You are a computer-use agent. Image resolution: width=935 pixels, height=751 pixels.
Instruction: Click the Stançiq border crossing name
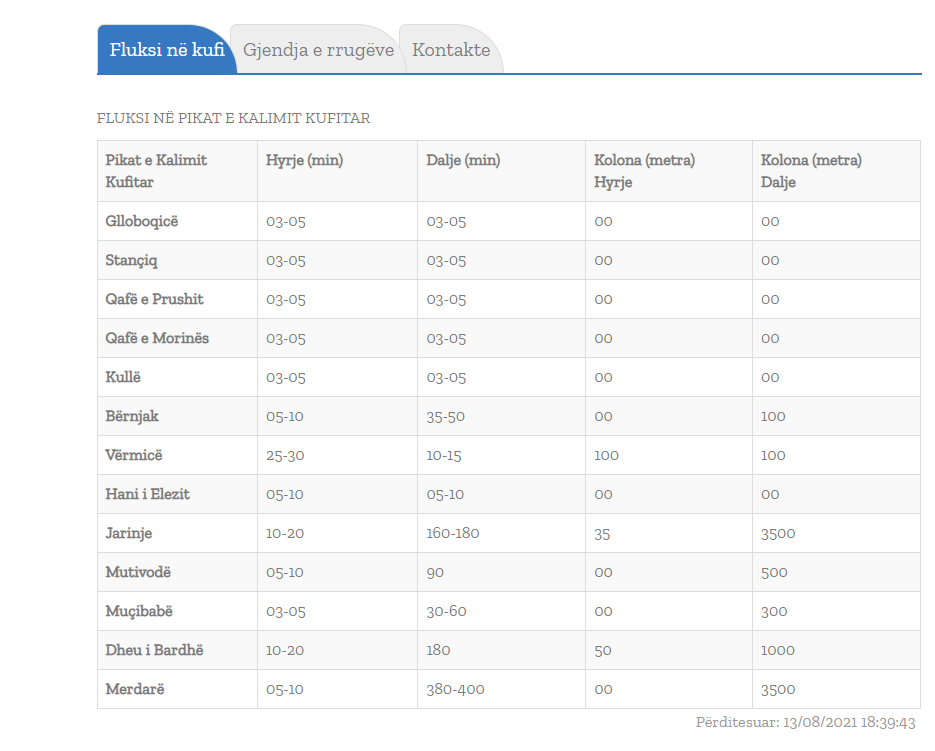click(131, 260)
